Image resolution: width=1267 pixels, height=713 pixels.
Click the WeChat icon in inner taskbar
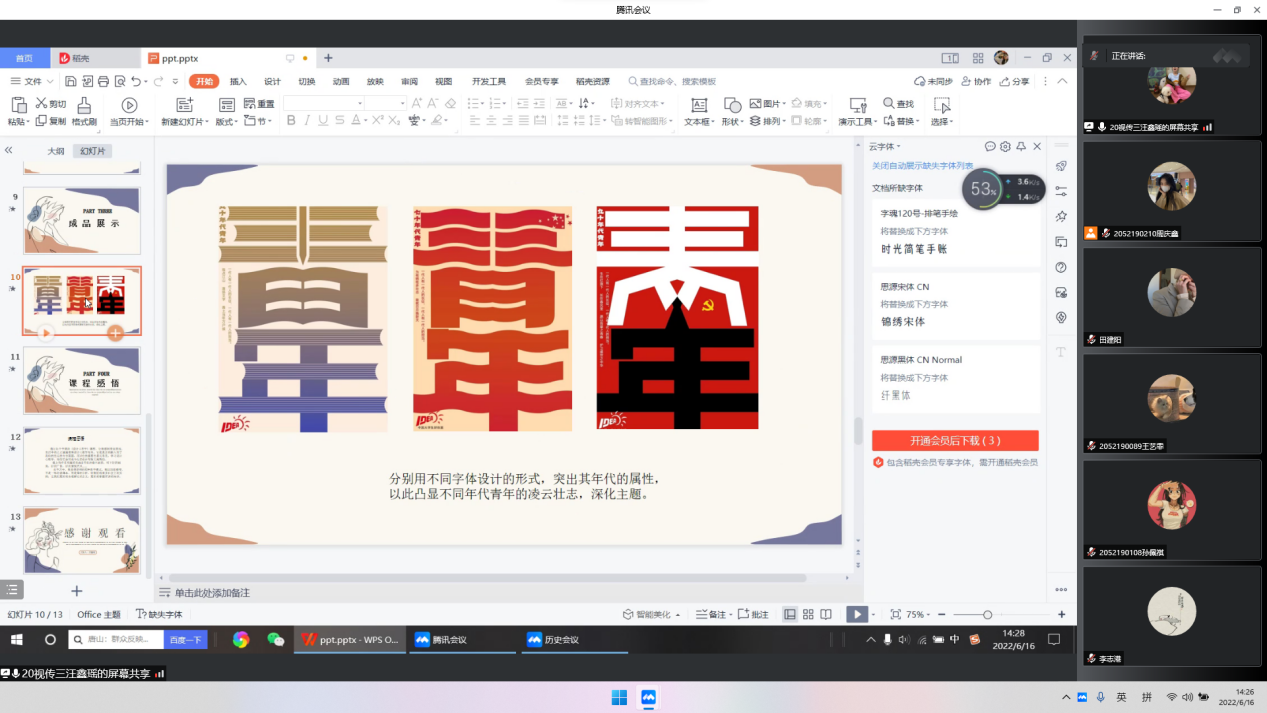[x=276, y=640]
